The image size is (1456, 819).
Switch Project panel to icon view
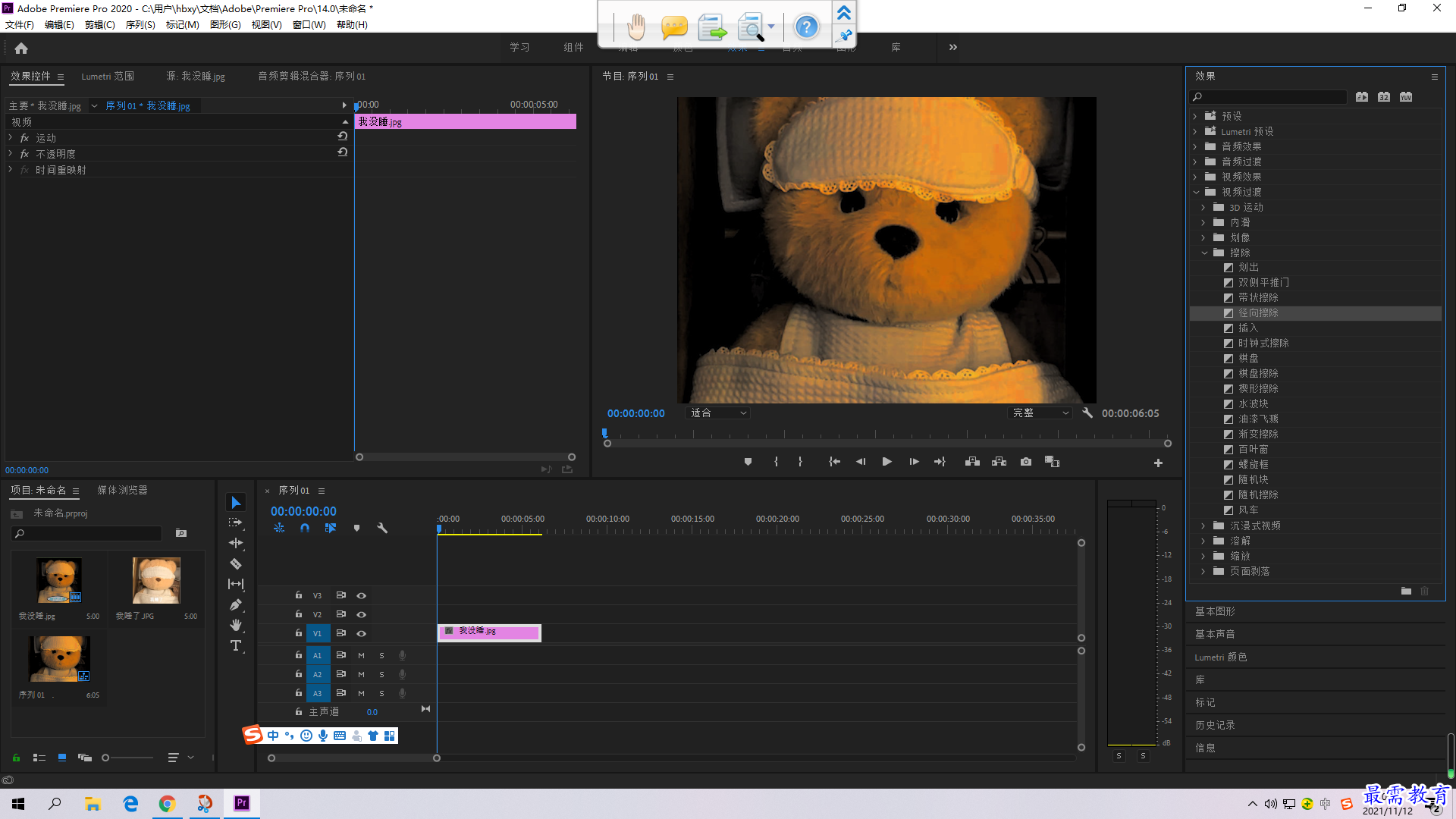pos(62,758)
